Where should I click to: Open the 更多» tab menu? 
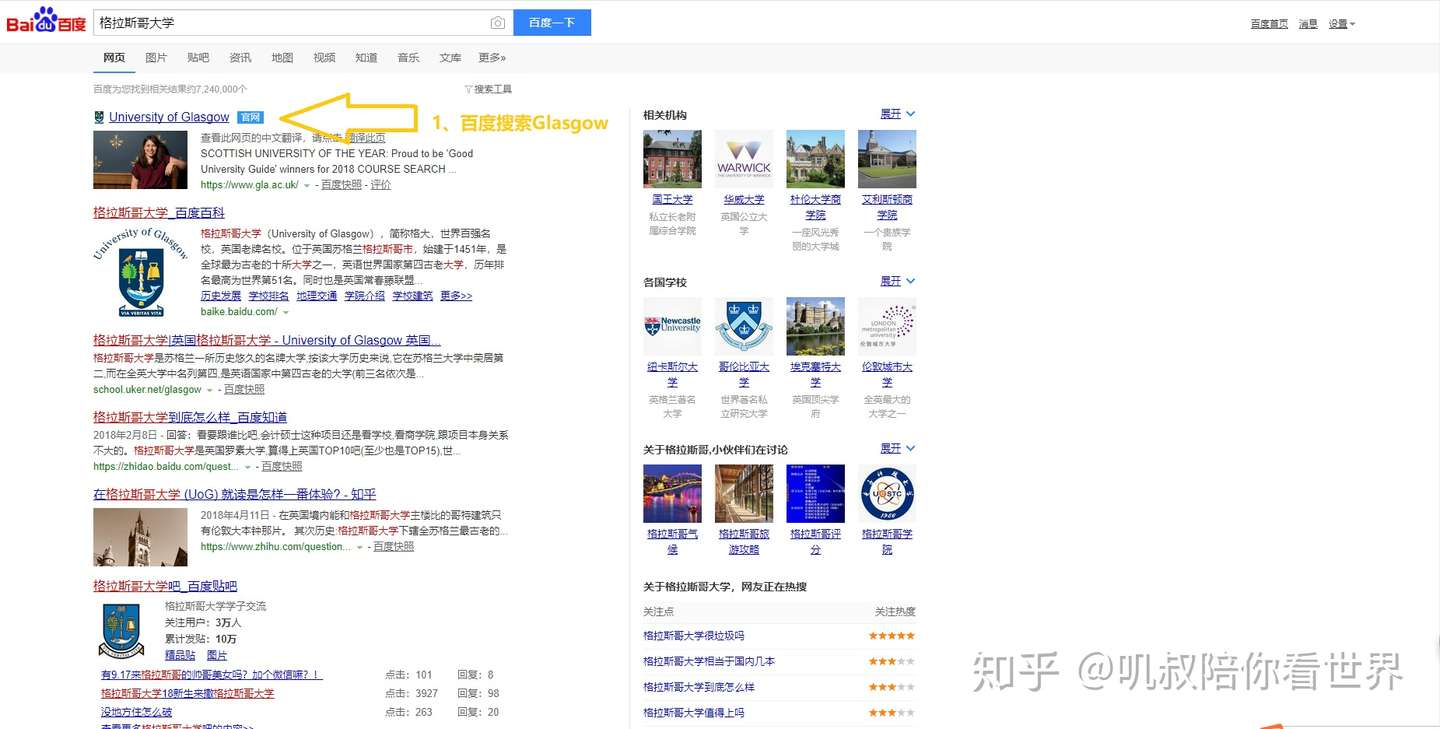pos(492,58)
